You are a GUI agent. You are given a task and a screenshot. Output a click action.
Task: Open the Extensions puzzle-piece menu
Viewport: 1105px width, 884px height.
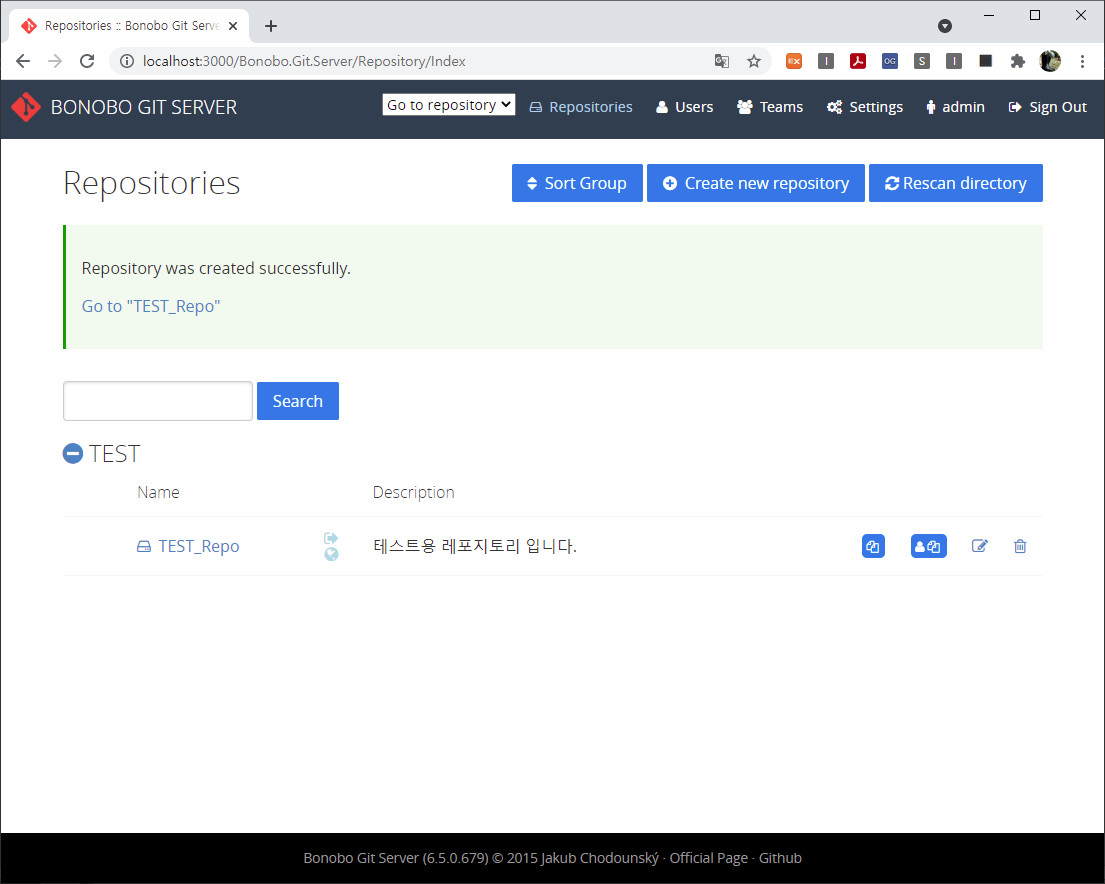click(x=1018, y=61)
